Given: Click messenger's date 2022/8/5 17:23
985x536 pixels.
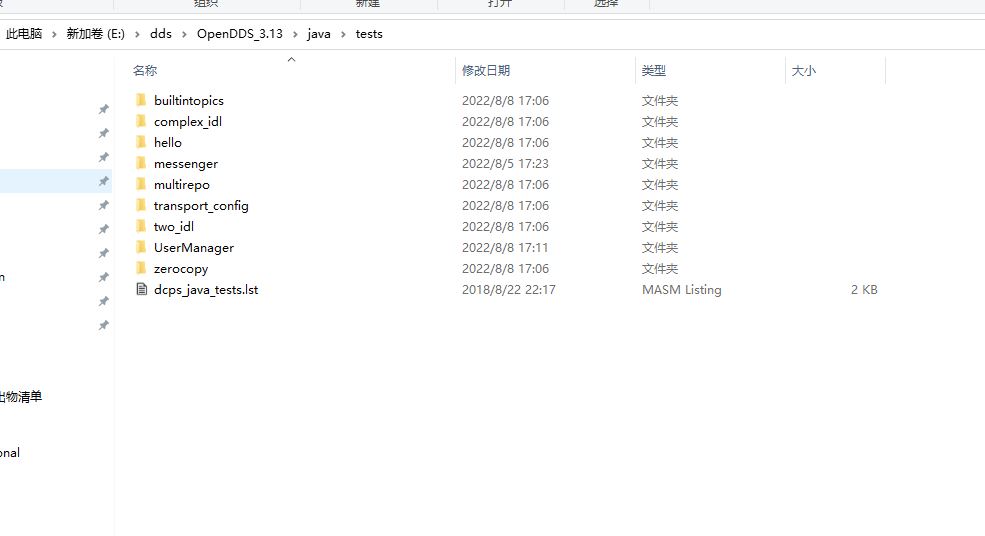Looking at the screenshot, I should click(505, 163).
